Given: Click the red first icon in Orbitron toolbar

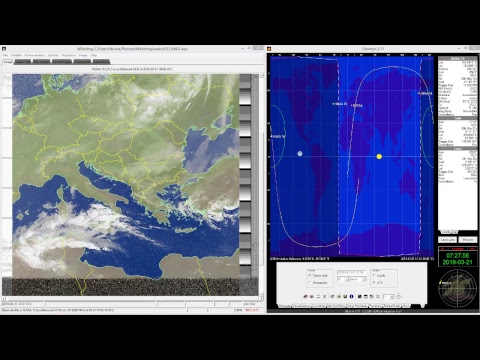Looking at the screenshot, I should coord(305,296).
